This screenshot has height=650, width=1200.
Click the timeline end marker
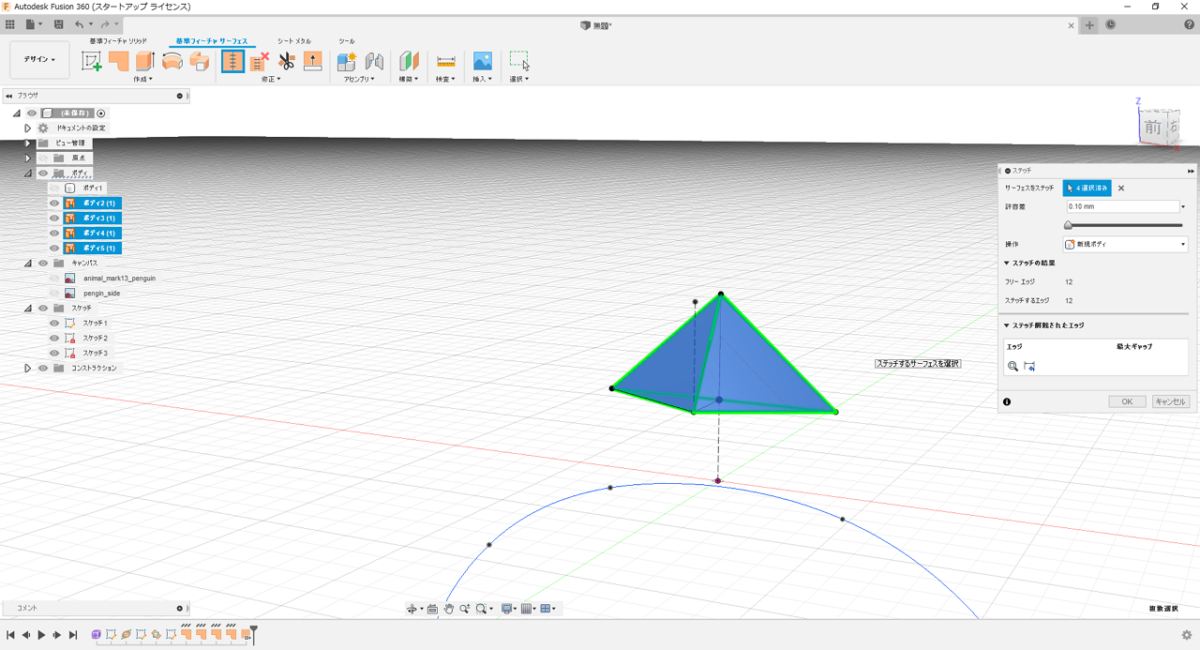coord(254,633)
